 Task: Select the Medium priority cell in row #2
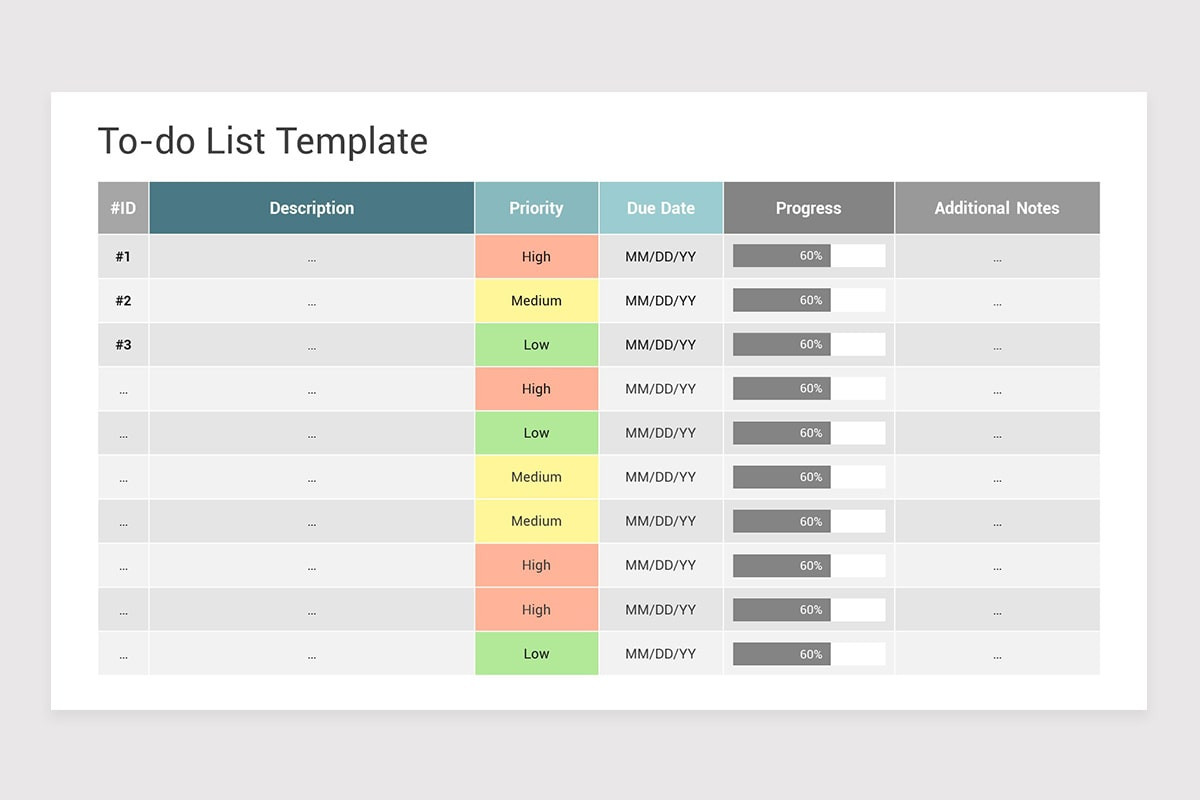pyautogui.click(x=536, y=300)
